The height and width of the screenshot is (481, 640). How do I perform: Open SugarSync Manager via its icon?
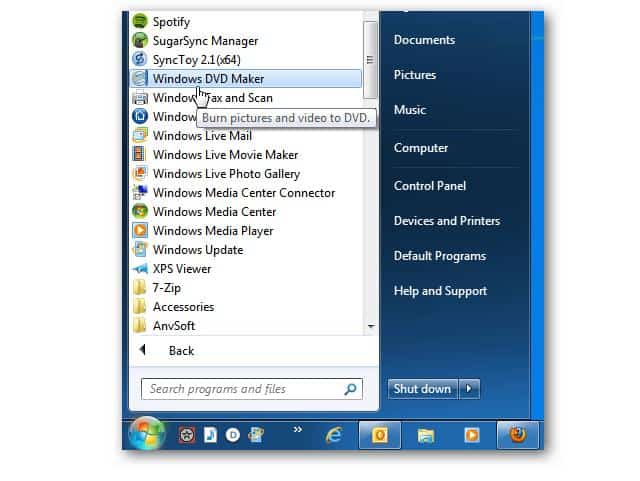(x=140, y=41)
